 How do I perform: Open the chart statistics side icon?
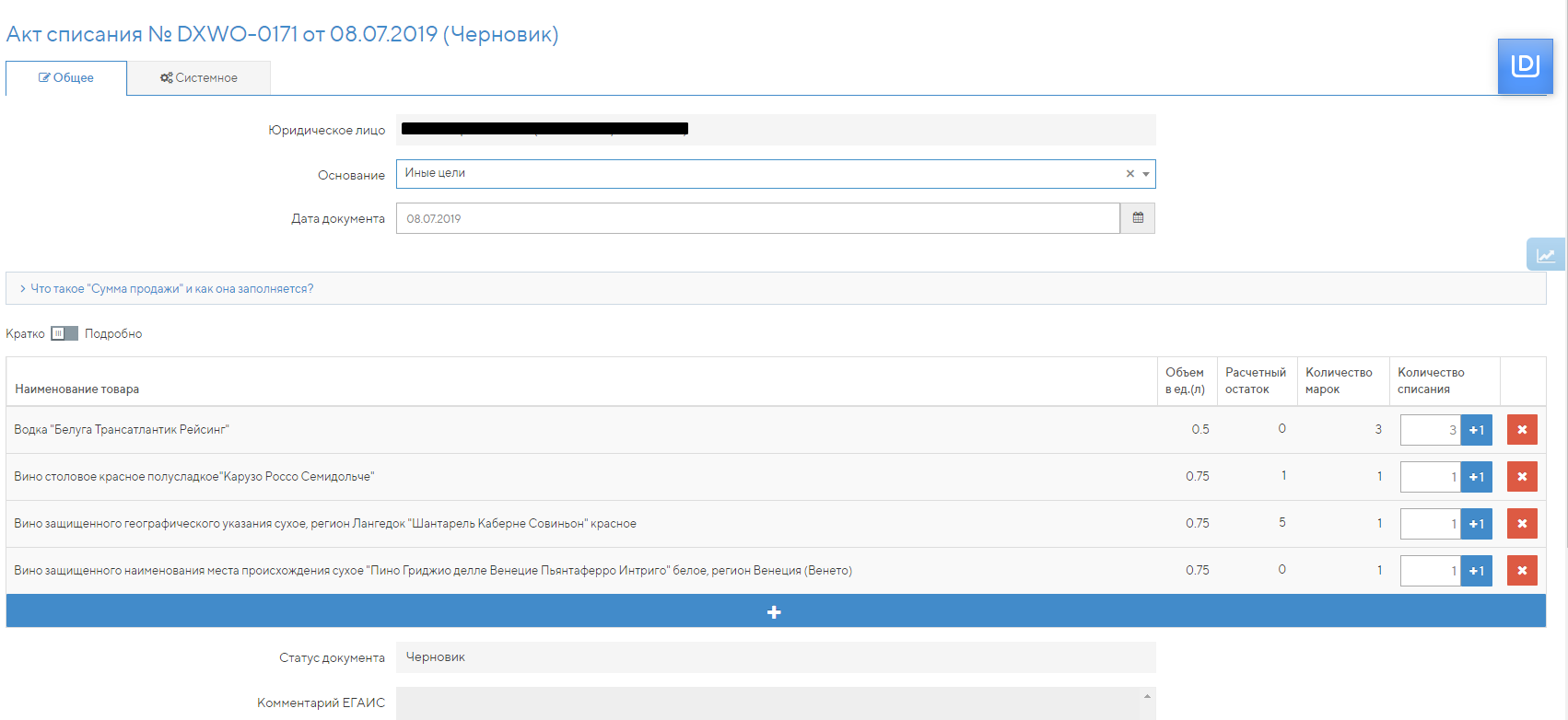(1545, 255)
